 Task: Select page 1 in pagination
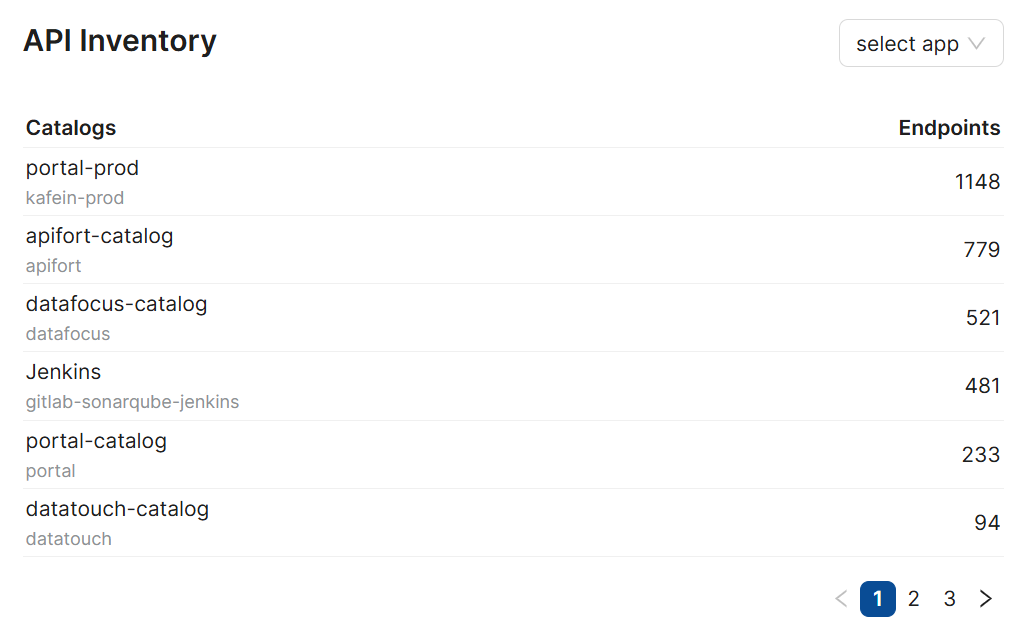point(878,599)
